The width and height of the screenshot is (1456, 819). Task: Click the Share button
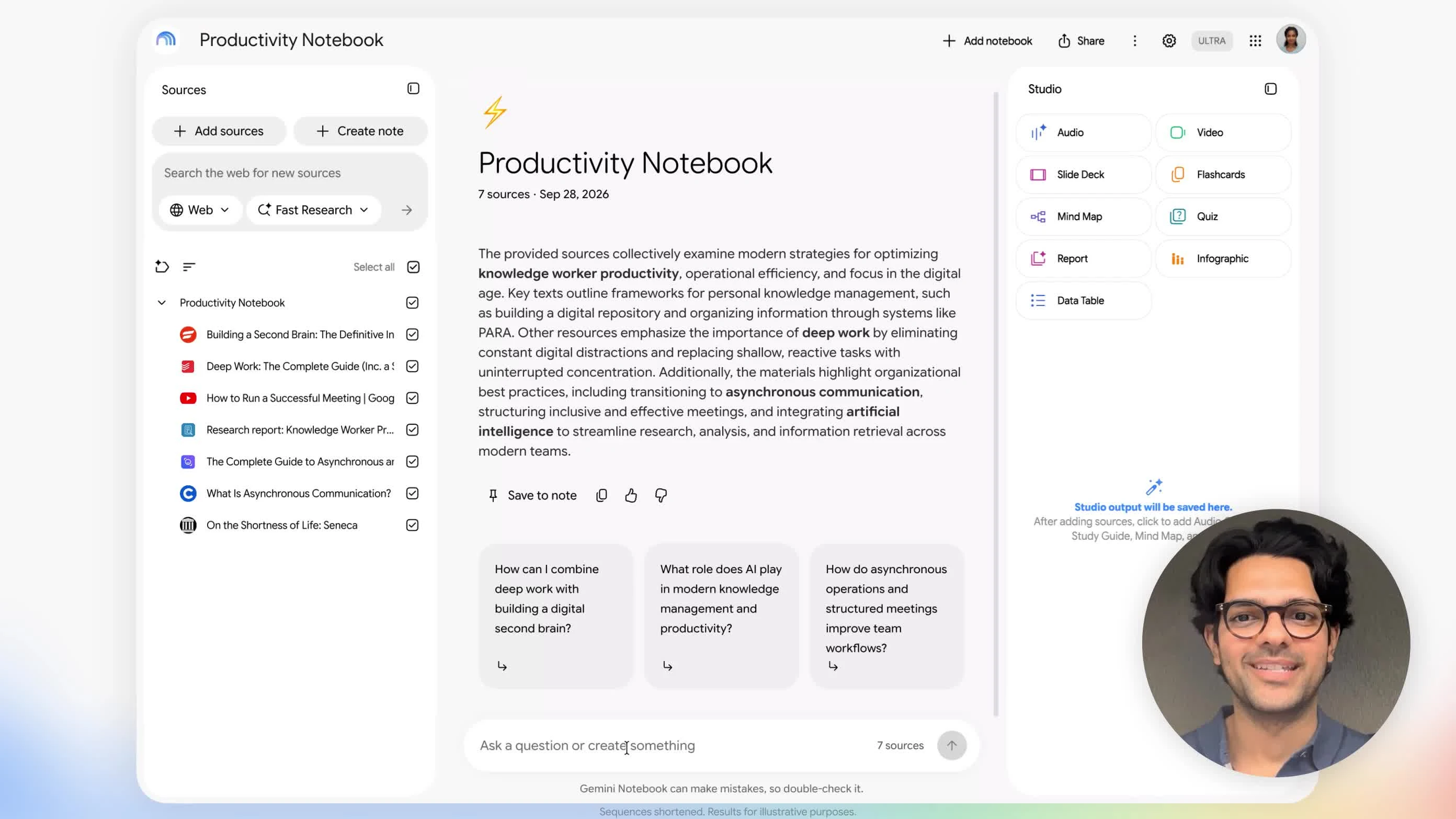click(x=1080, y=41)
